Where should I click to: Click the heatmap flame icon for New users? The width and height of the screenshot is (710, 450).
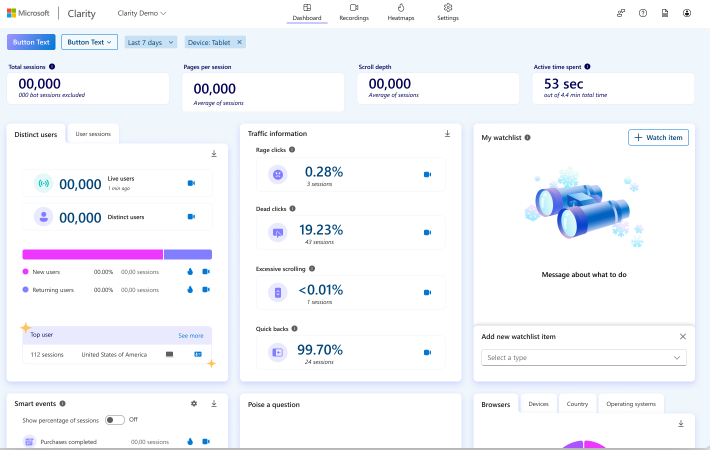pos(190,271)
